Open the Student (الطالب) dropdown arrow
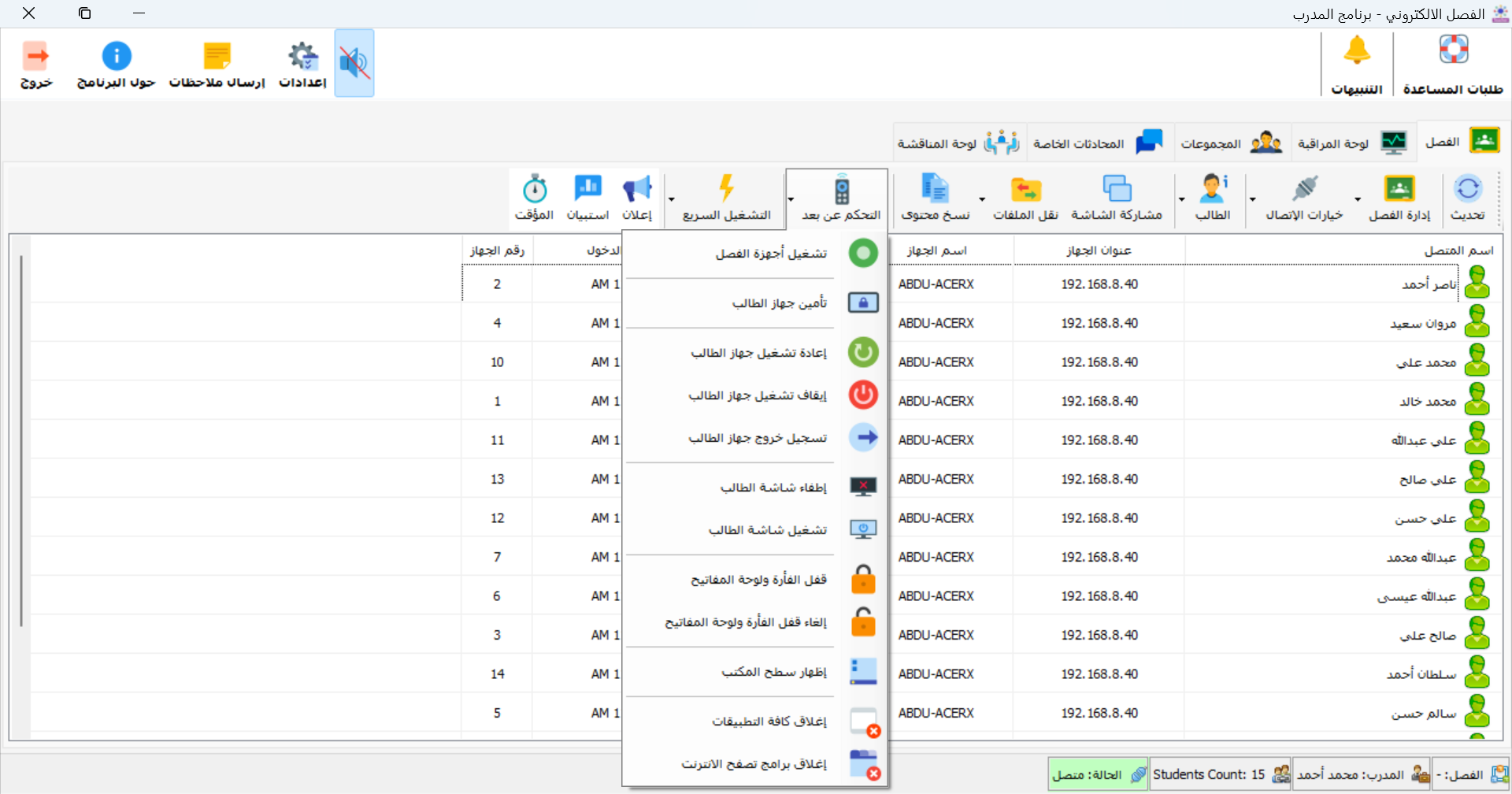Screen dimensions: 1512x794 coord(1181,200)
